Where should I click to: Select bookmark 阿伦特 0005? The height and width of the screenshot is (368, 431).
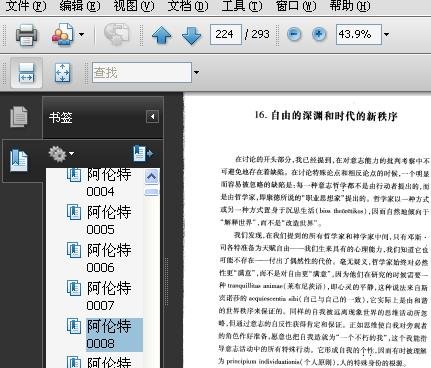tap(109, 220)
